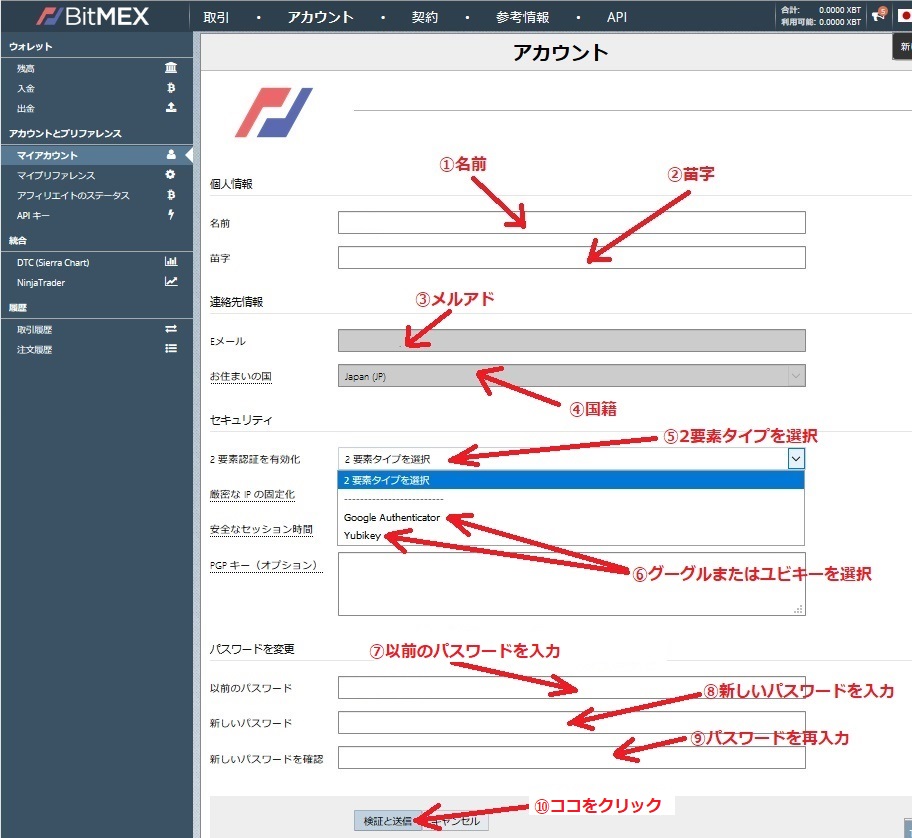Screen dimensions: 912x838
Task: Click the 以前のパスワード field
Action: [x=571, y=687]
